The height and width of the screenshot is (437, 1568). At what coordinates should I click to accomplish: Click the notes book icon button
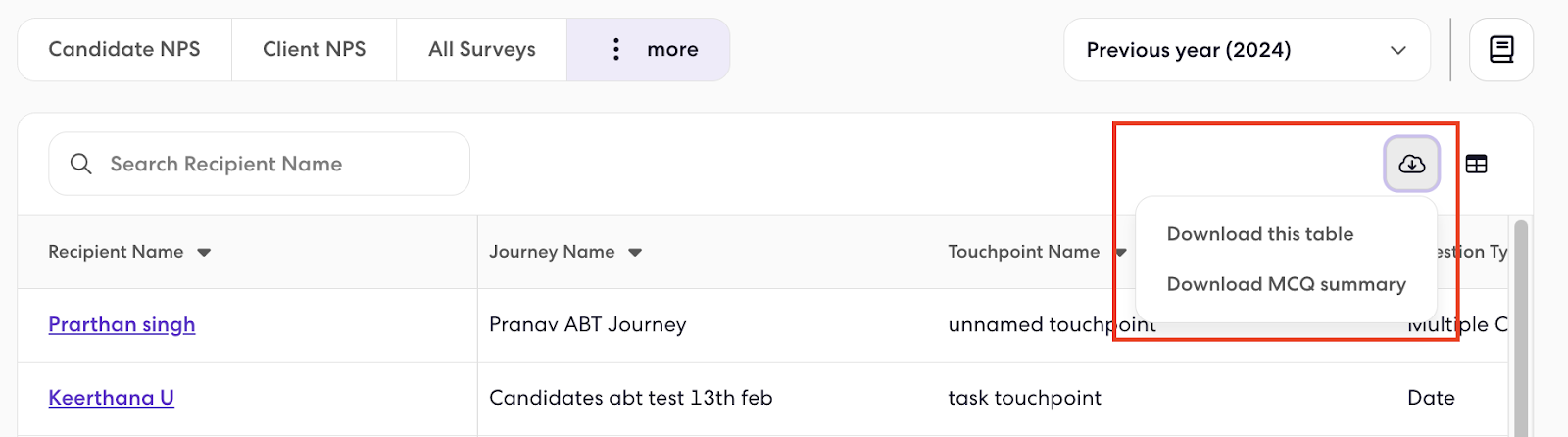point(1501,49)
